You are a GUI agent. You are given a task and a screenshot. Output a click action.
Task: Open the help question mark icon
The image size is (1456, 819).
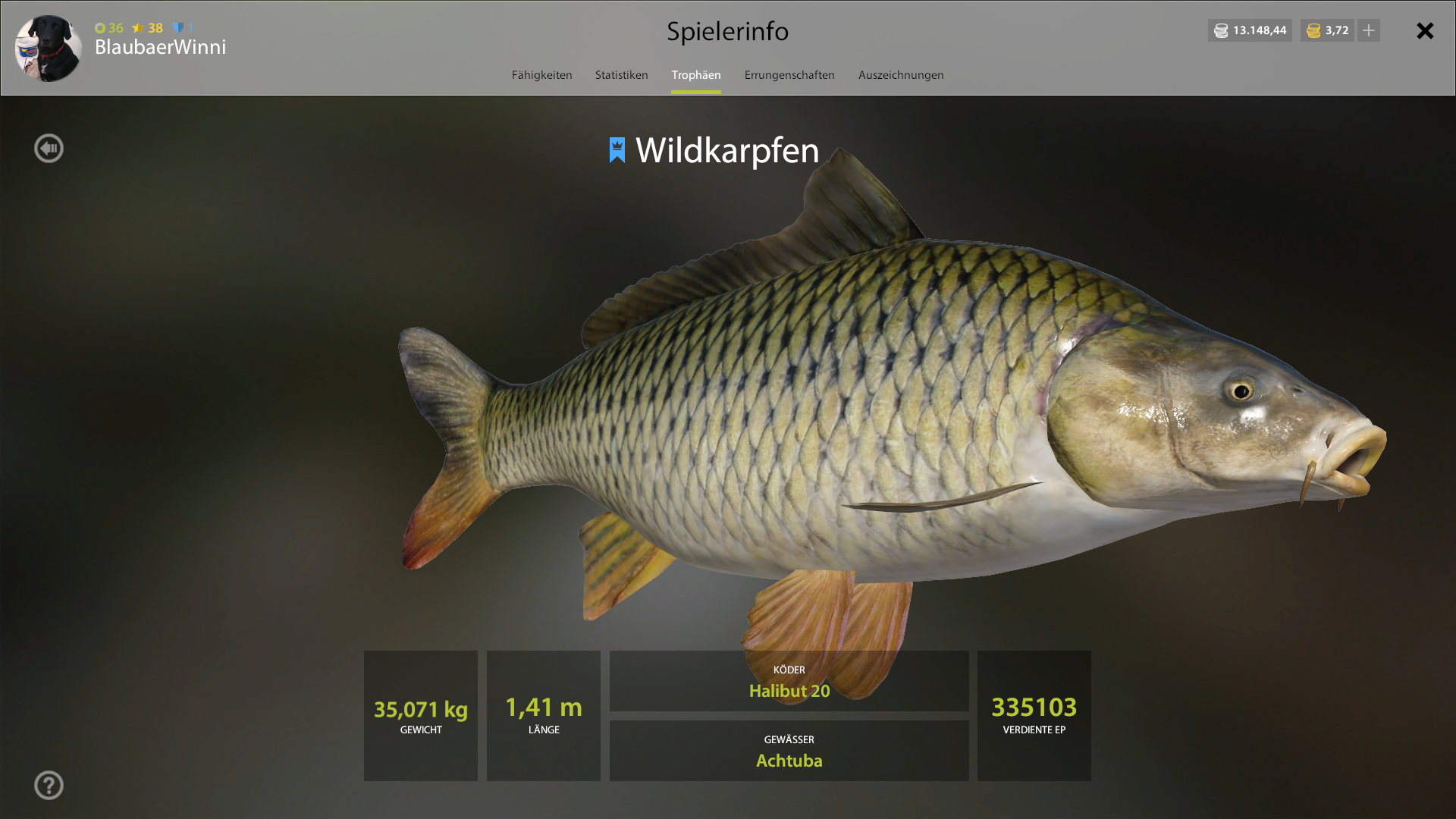[49, 785]
